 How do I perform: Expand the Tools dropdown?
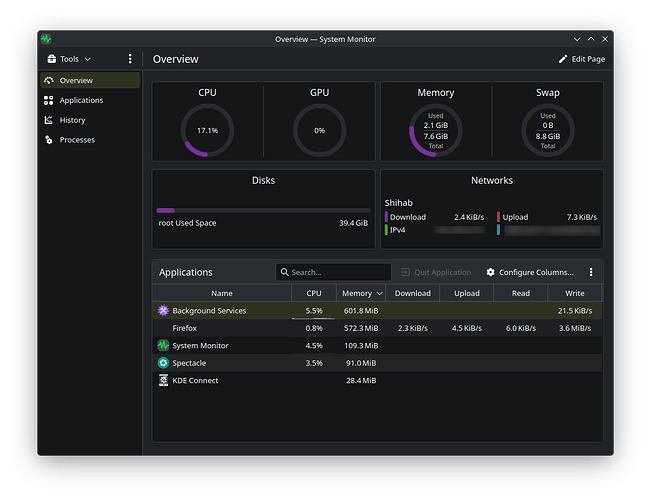69,59
